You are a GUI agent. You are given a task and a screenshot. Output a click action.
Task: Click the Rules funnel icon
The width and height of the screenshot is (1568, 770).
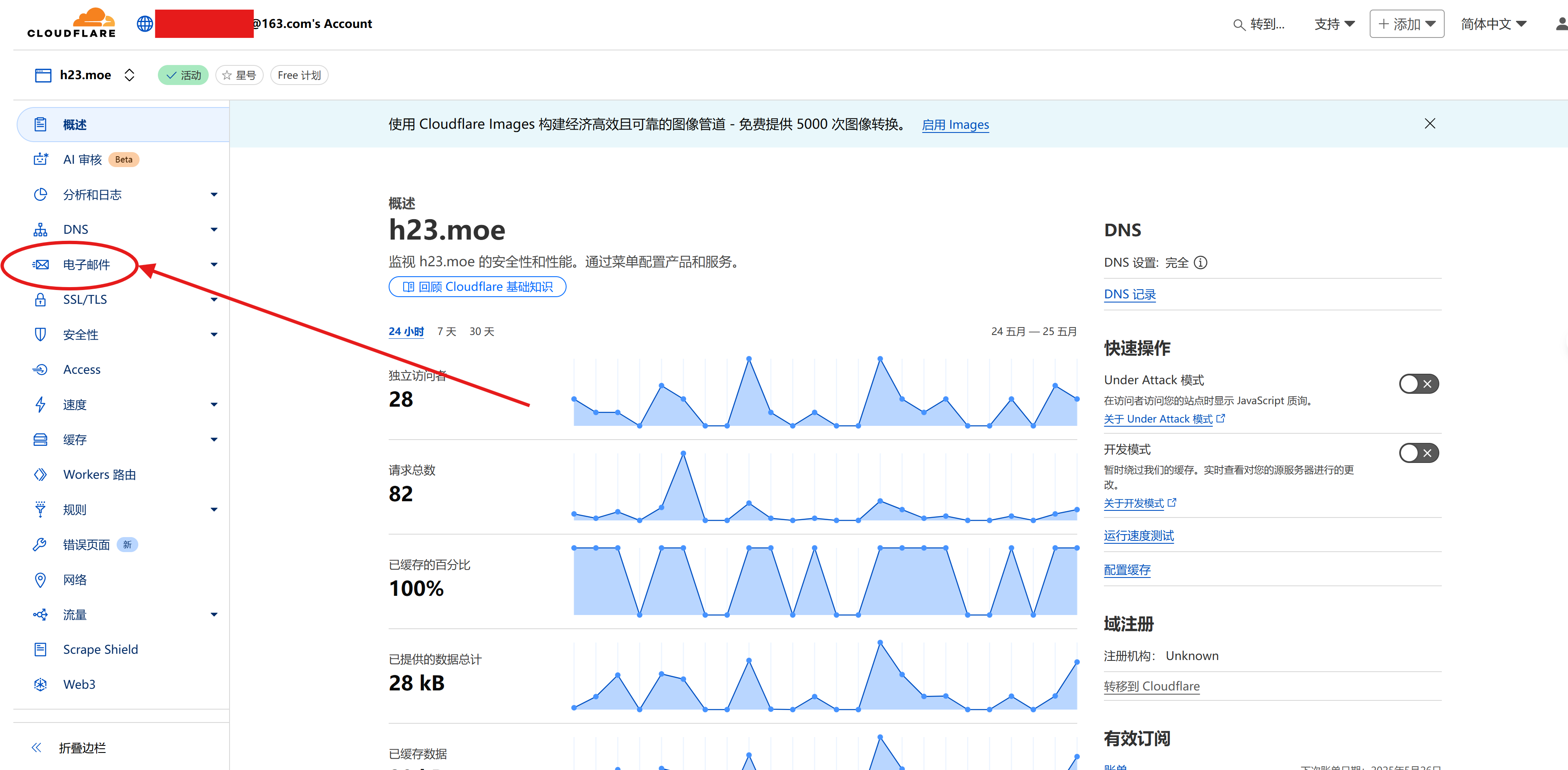coord(41,510)
